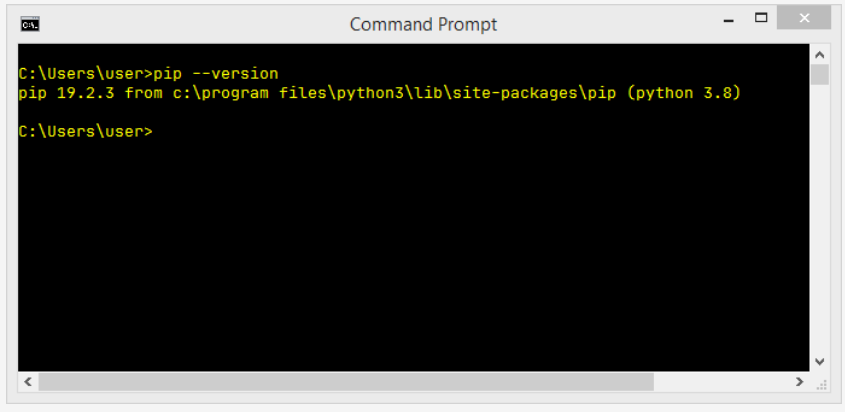Click the horizontal scrollbar right arrow
The height and width of the screenshot is (412, 845).
[x=799, y=382]
